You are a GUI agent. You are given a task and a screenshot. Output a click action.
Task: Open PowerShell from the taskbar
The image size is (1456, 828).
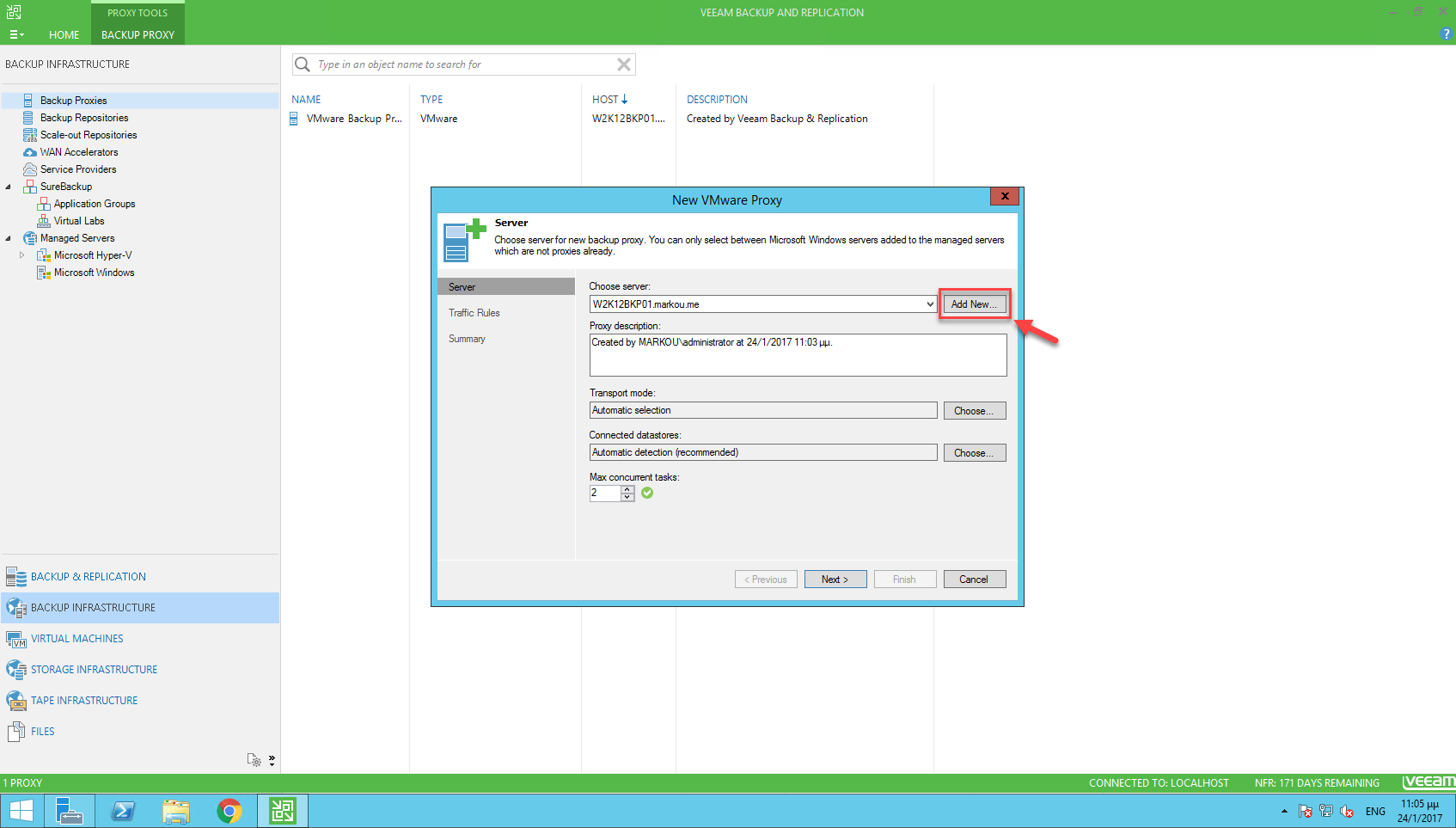click(123, 811)
